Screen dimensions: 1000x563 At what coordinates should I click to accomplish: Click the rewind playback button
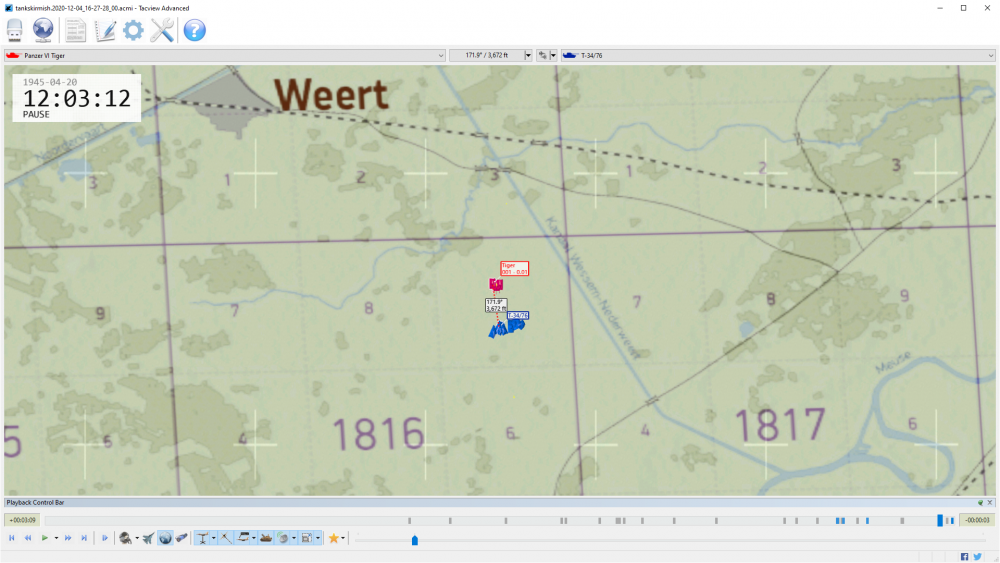pyautogui.click(x=28, y=538)
